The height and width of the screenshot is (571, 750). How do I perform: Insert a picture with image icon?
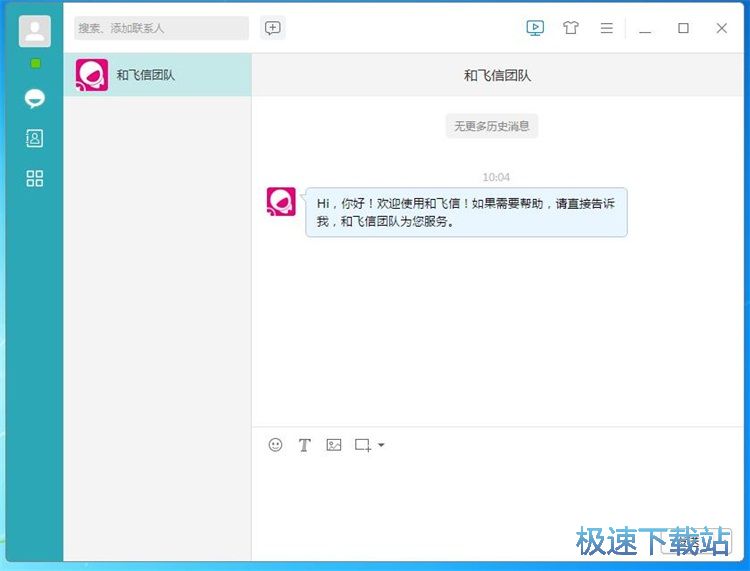click(334, 445)
